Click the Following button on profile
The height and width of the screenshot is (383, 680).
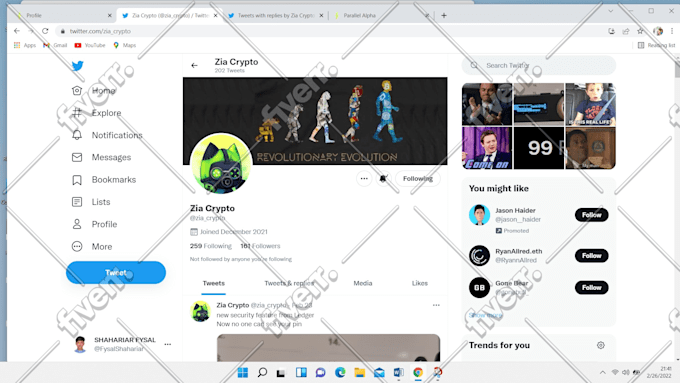point(418,178)
